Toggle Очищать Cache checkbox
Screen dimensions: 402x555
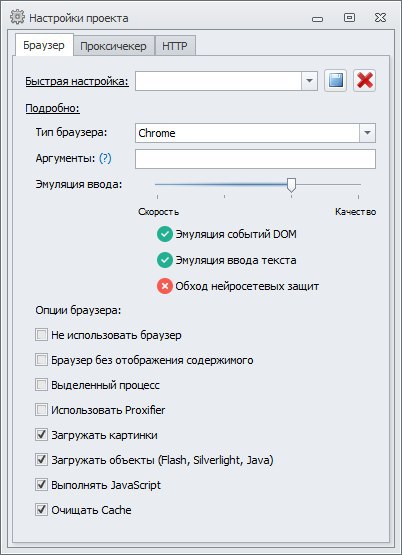coord(41,510)
